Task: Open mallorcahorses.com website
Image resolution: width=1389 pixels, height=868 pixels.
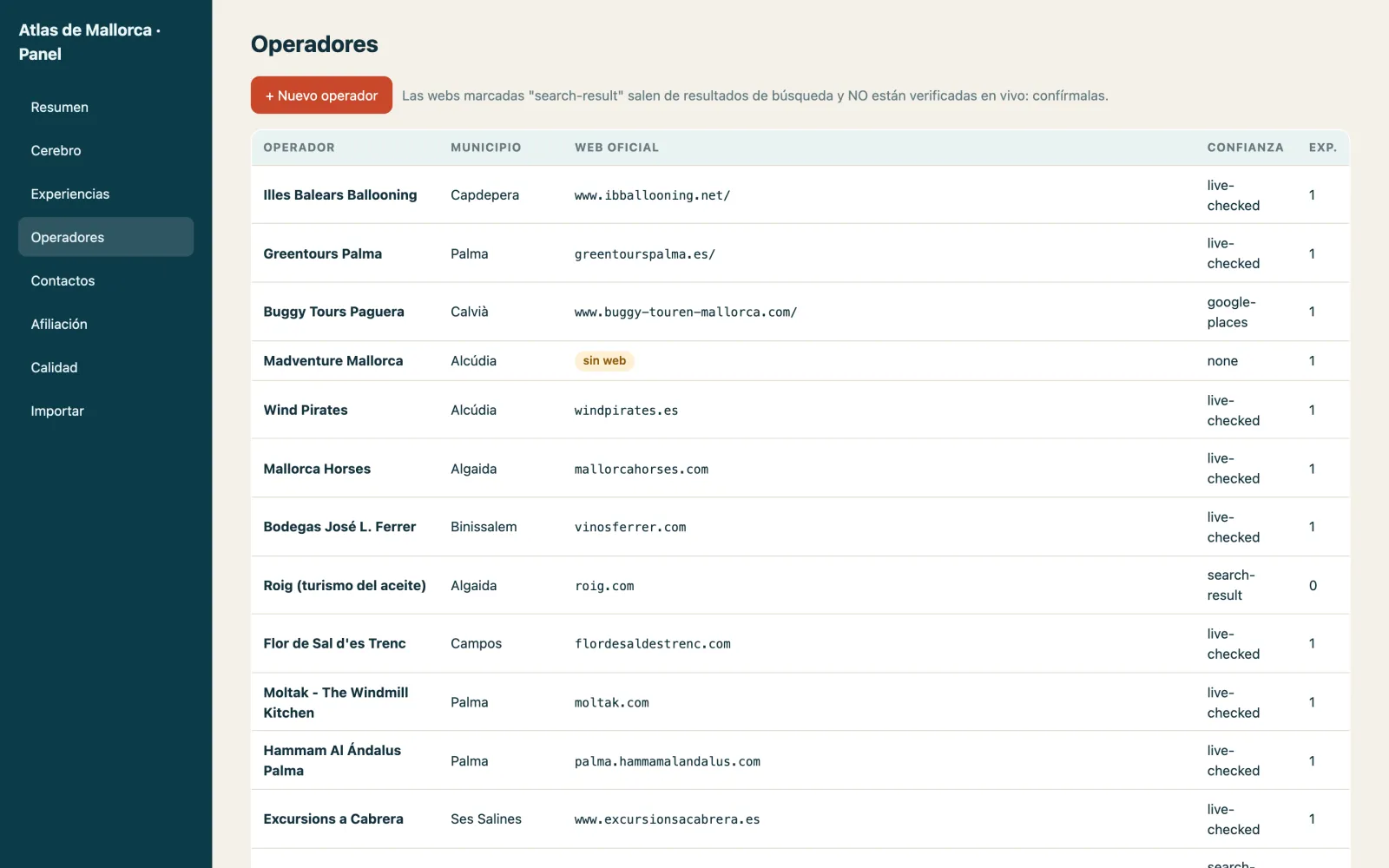Action: tap(642, 470)
